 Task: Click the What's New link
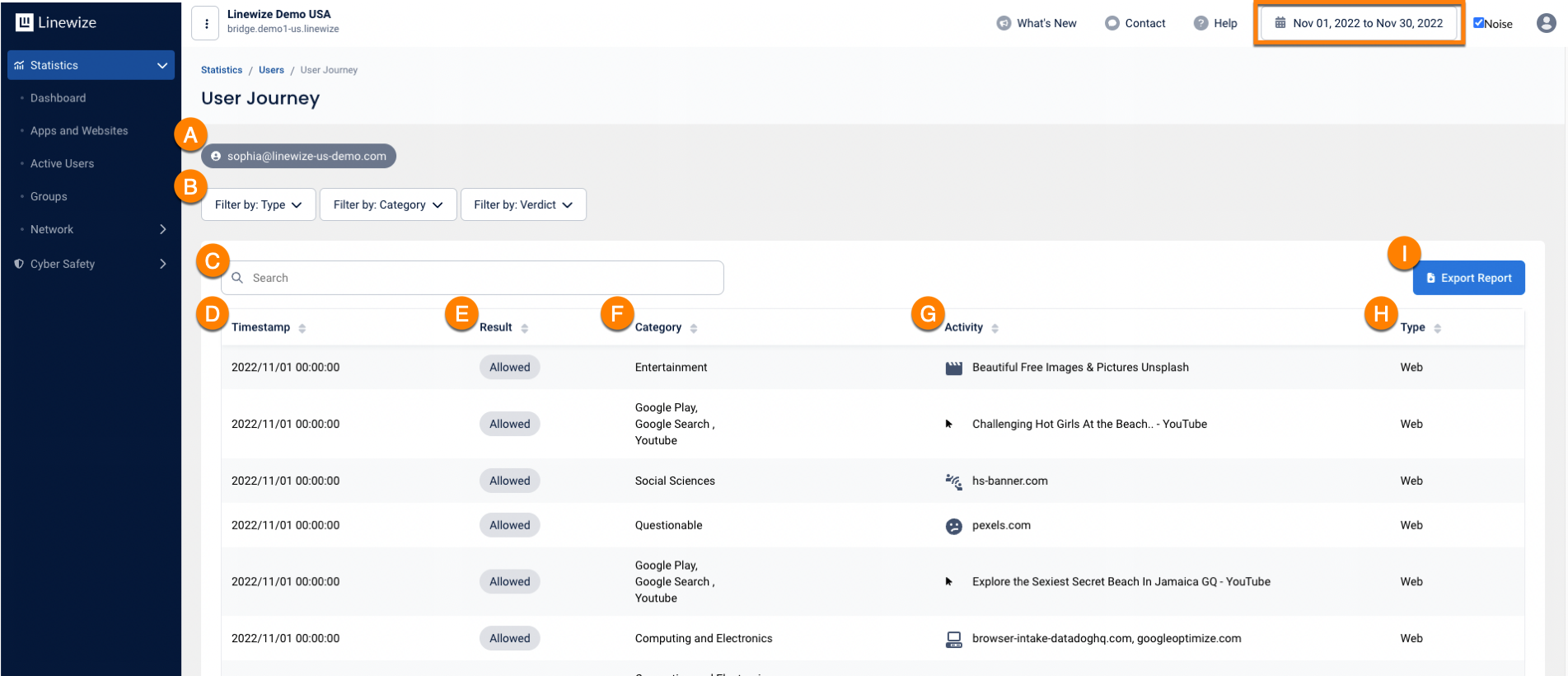(1046, 23)
